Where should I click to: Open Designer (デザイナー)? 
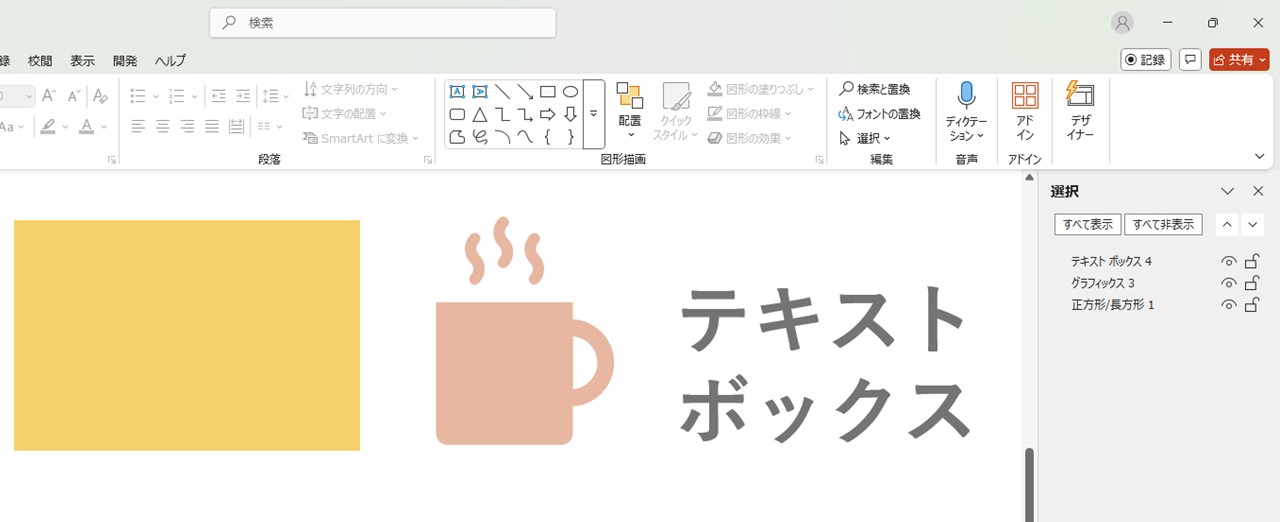pyautogui.click(x=1080, y=111)
